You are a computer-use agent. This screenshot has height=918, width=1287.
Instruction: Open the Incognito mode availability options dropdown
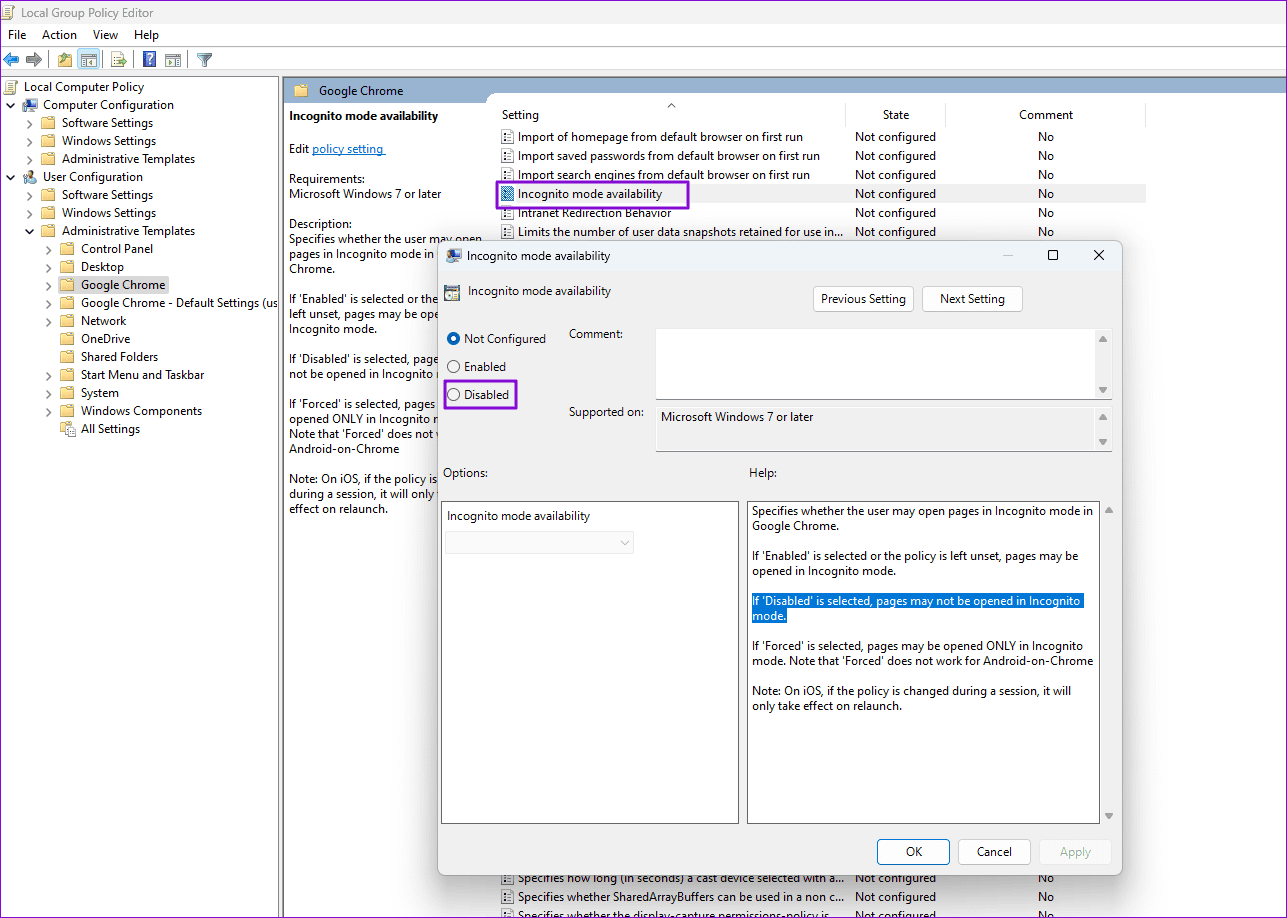pos(624,542)
